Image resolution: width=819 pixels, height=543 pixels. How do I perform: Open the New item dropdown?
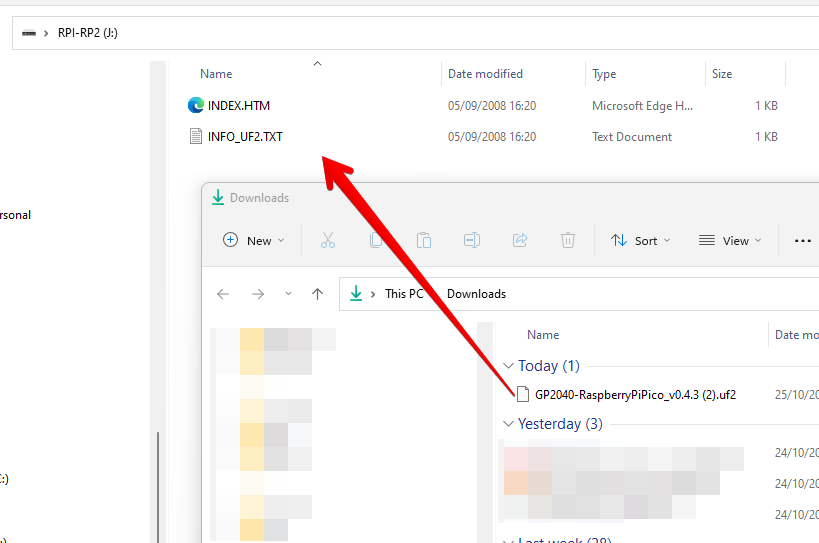pyautogui.click(x=253, y=241)
